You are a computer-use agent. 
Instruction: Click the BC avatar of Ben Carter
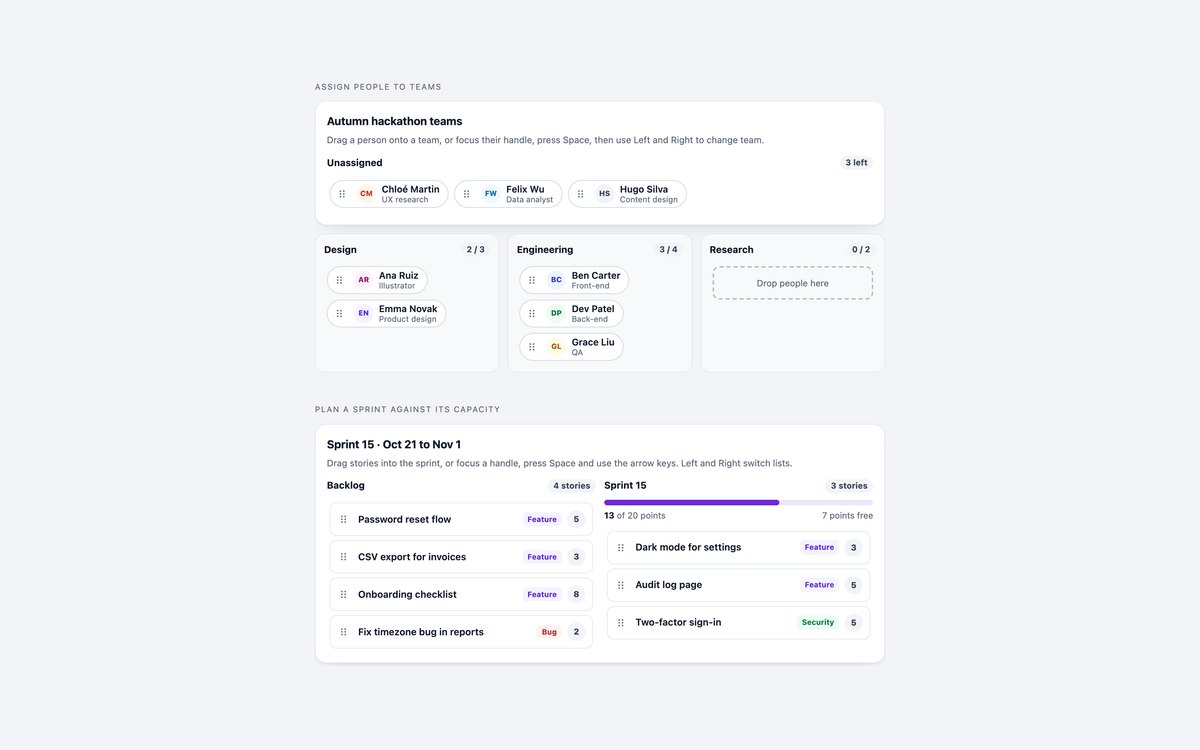click(556, 280)
